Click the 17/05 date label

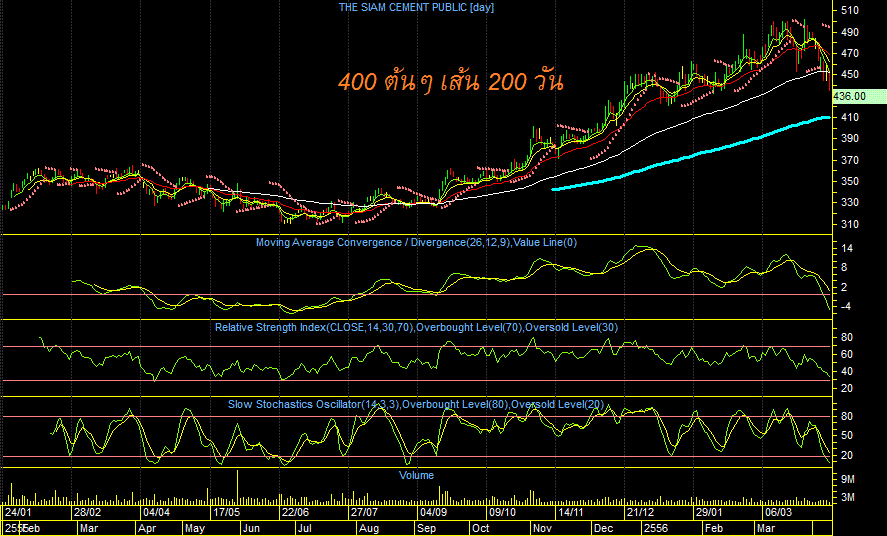tap(226, 512)
